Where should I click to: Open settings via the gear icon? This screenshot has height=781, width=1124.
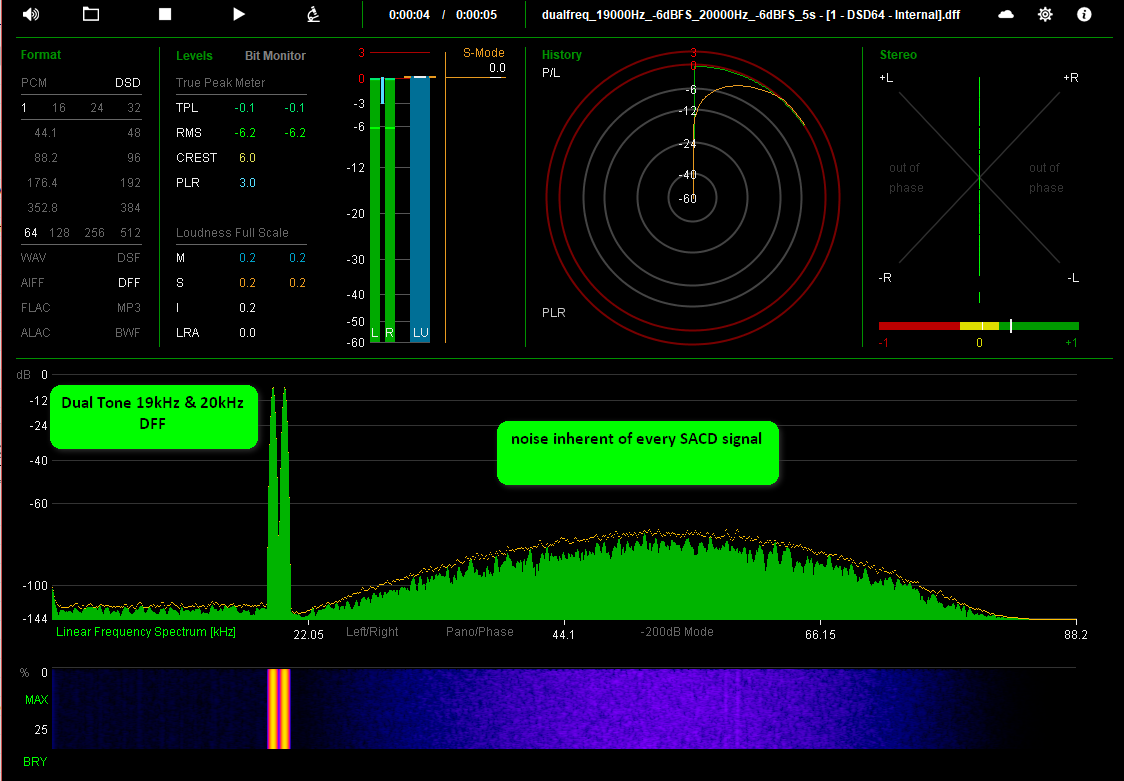coord(1045,14)
